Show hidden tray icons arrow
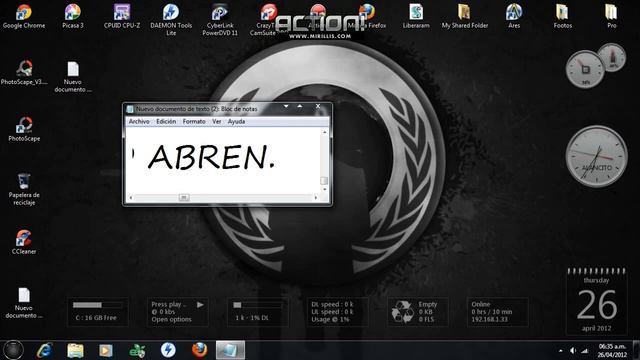Screen dimensions: 640x360 [x=560, y=350]
